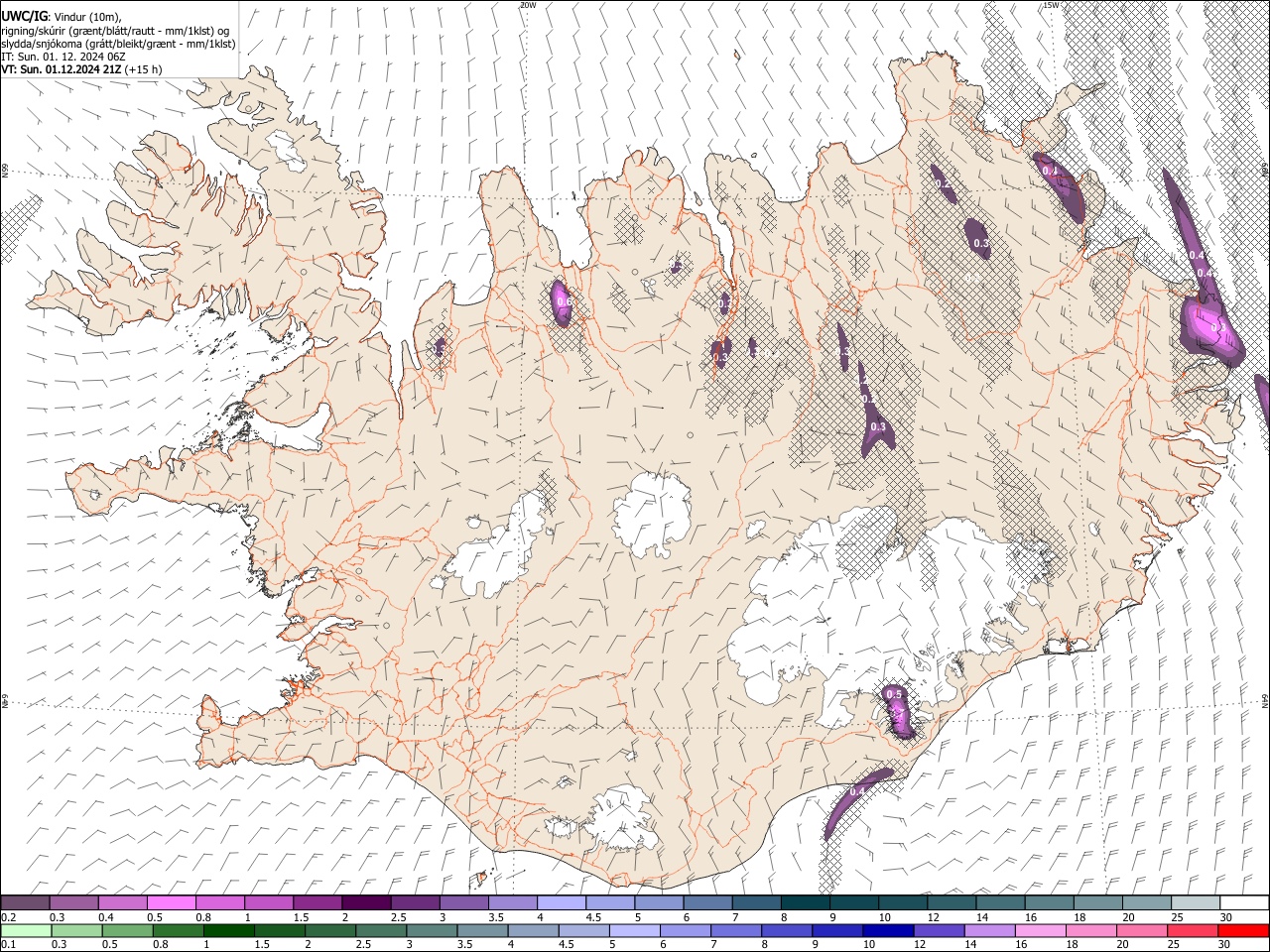Image resolution: width=1270 pixels, height=952 pixels.
Task: Click the "slydda/snjókoma (grátt/bleikt/grænt" description line
Action: coord(118,44)
